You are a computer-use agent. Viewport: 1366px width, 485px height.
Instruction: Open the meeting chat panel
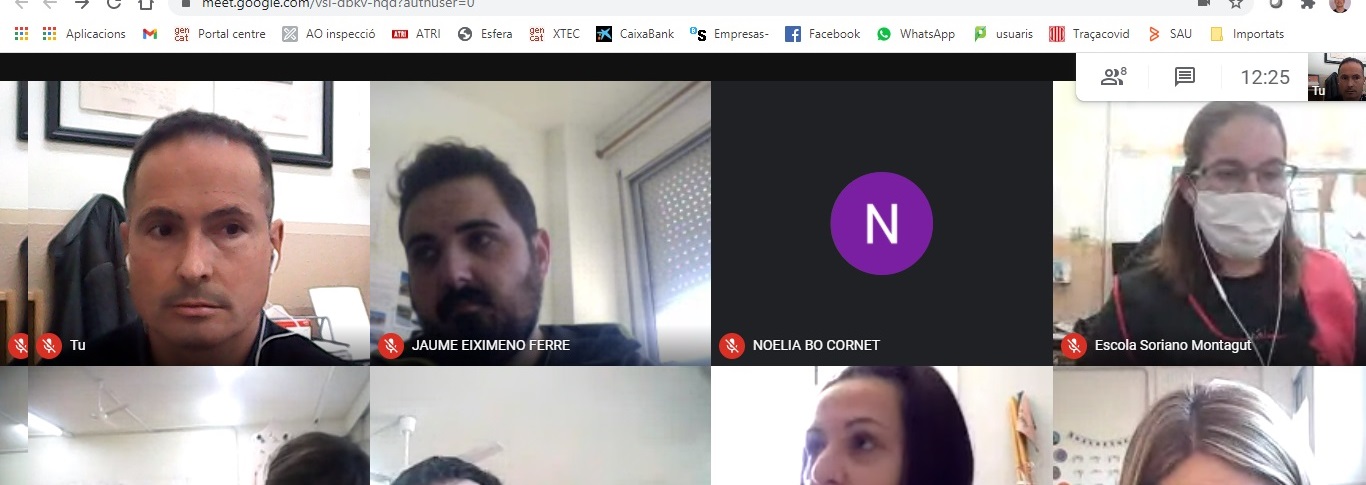coord(1185,77)
